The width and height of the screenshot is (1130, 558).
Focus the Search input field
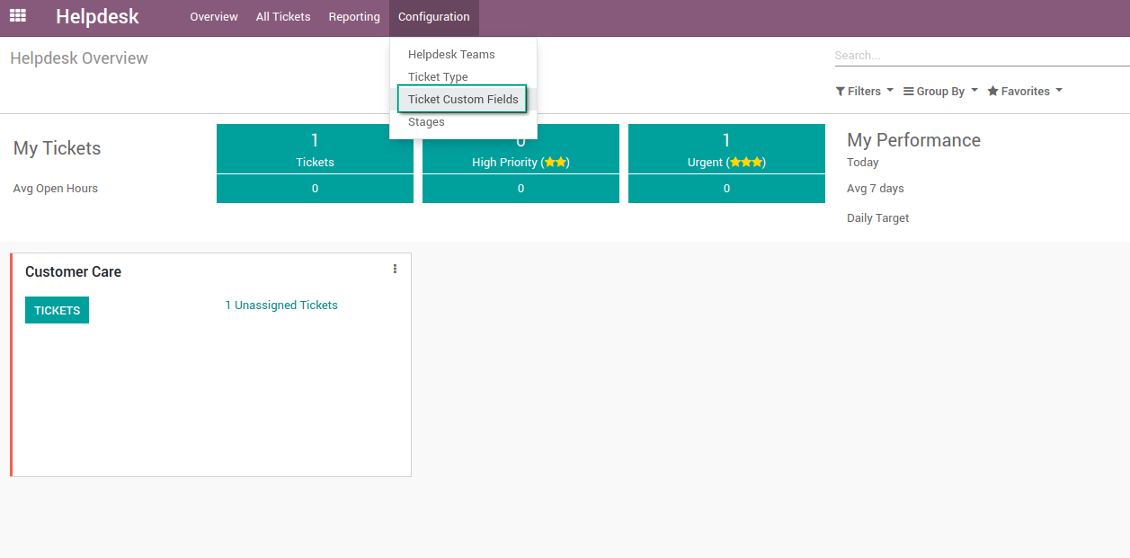point(982,56)
